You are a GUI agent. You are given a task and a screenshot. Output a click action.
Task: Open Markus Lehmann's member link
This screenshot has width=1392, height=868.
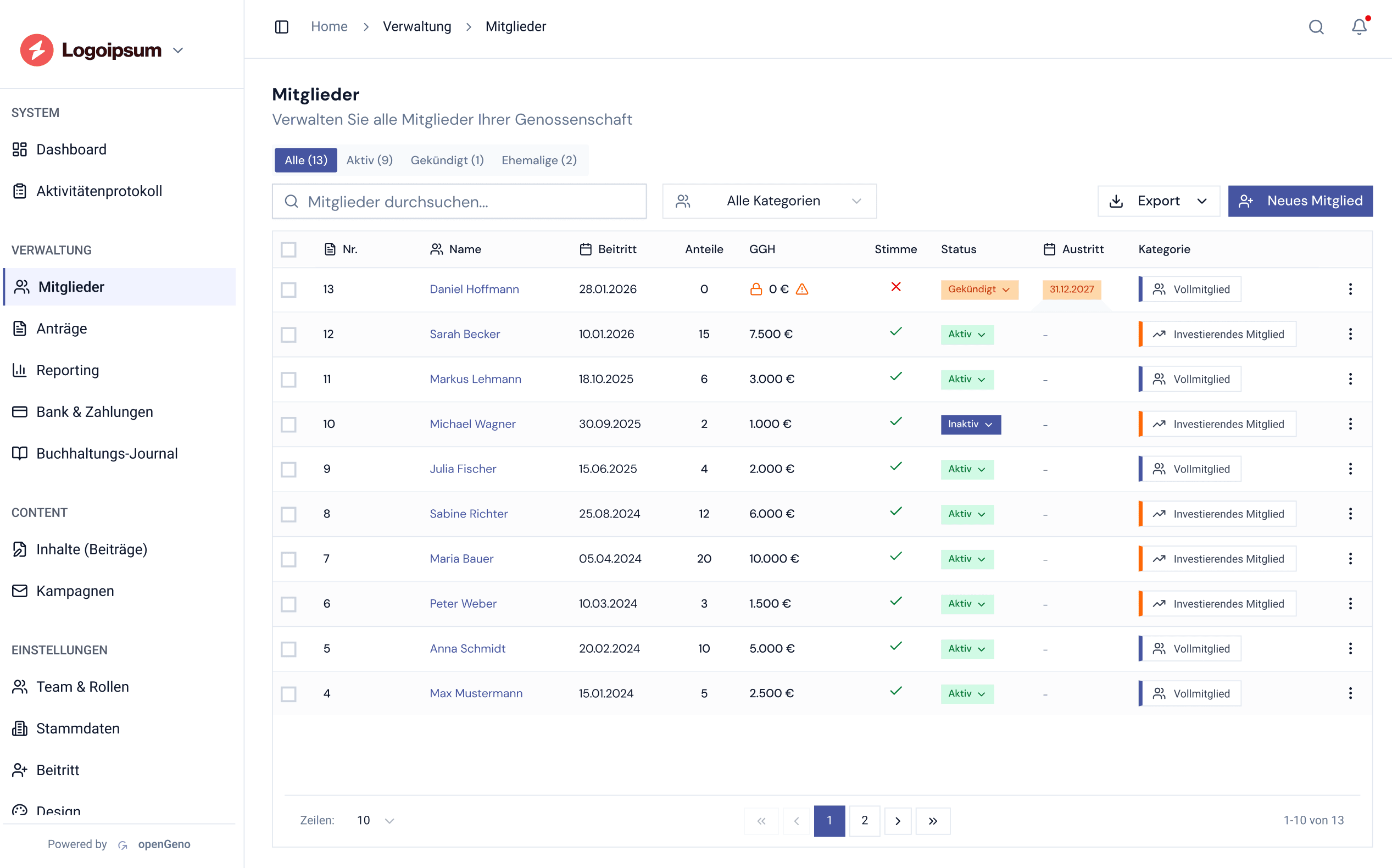pos(475,379)
